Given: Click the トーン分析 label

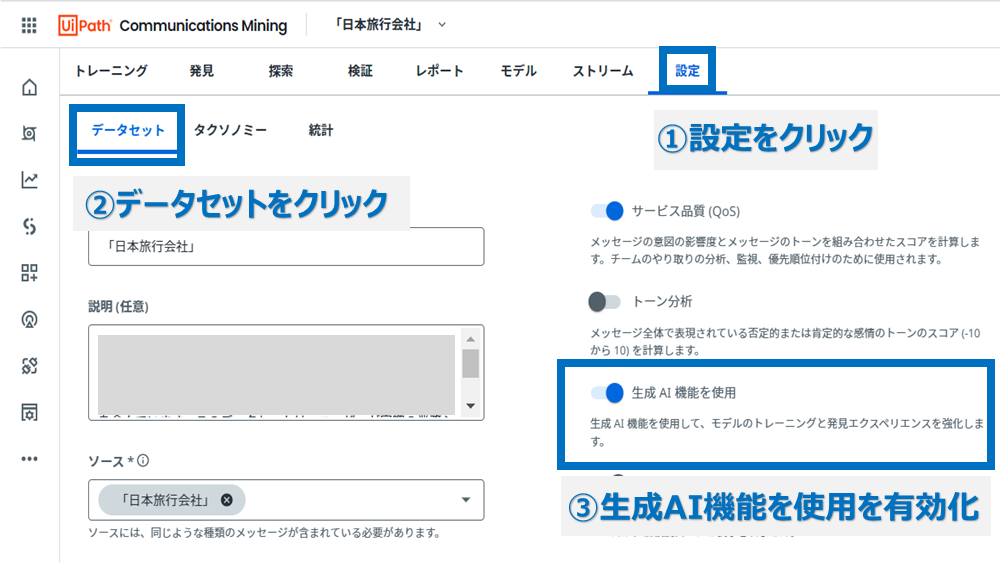Looking at the screenshot, I should point(661,302).
